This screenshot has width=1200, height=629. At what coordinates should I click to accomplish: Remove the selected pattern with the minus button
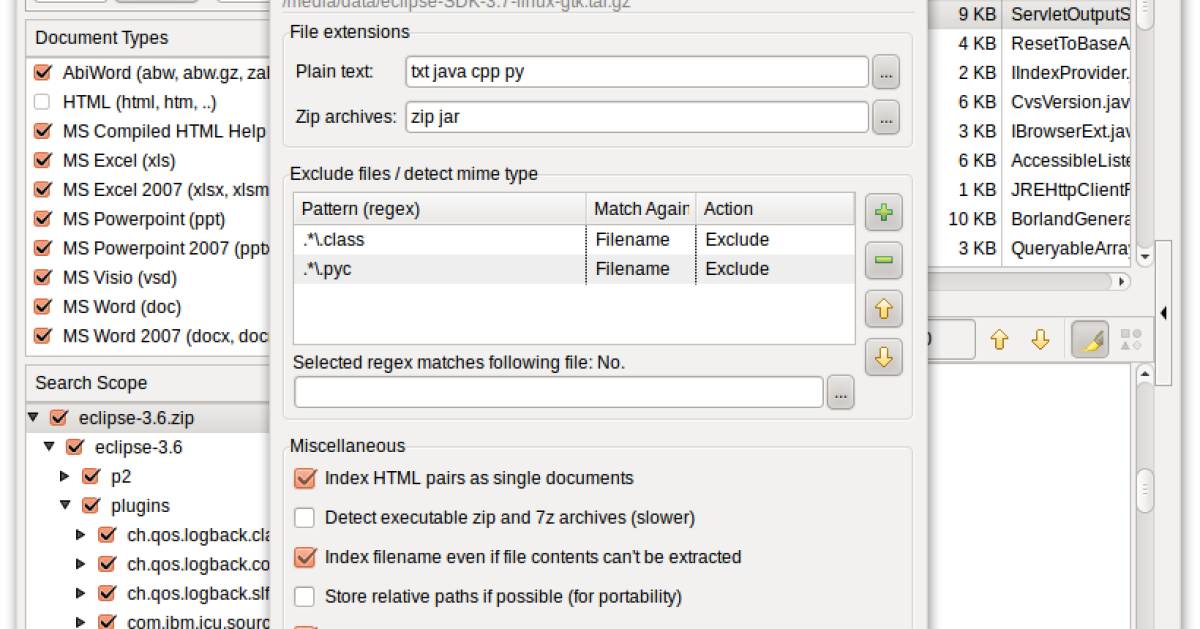click(x=883, y=260)
